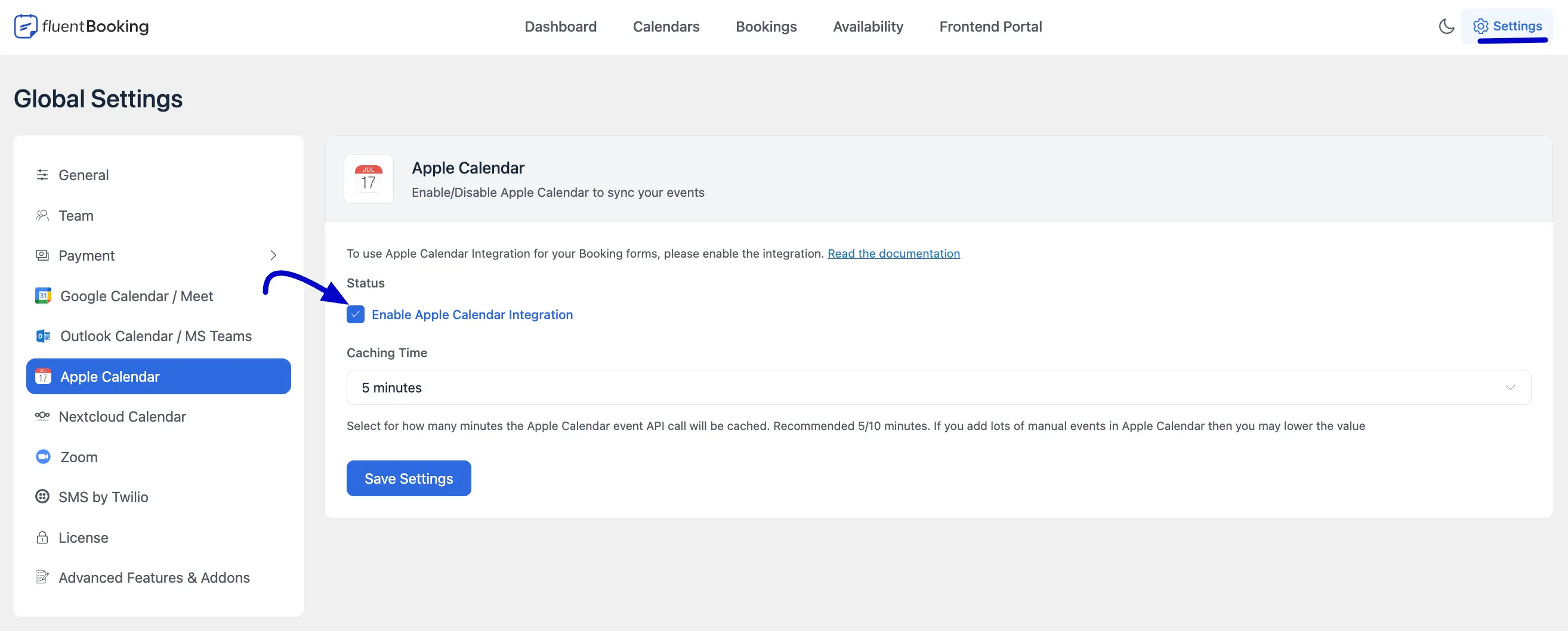Select Payment settings label
Viewport: 1568px width, 631px height.
pyautogui.click(x=87, y=256)
